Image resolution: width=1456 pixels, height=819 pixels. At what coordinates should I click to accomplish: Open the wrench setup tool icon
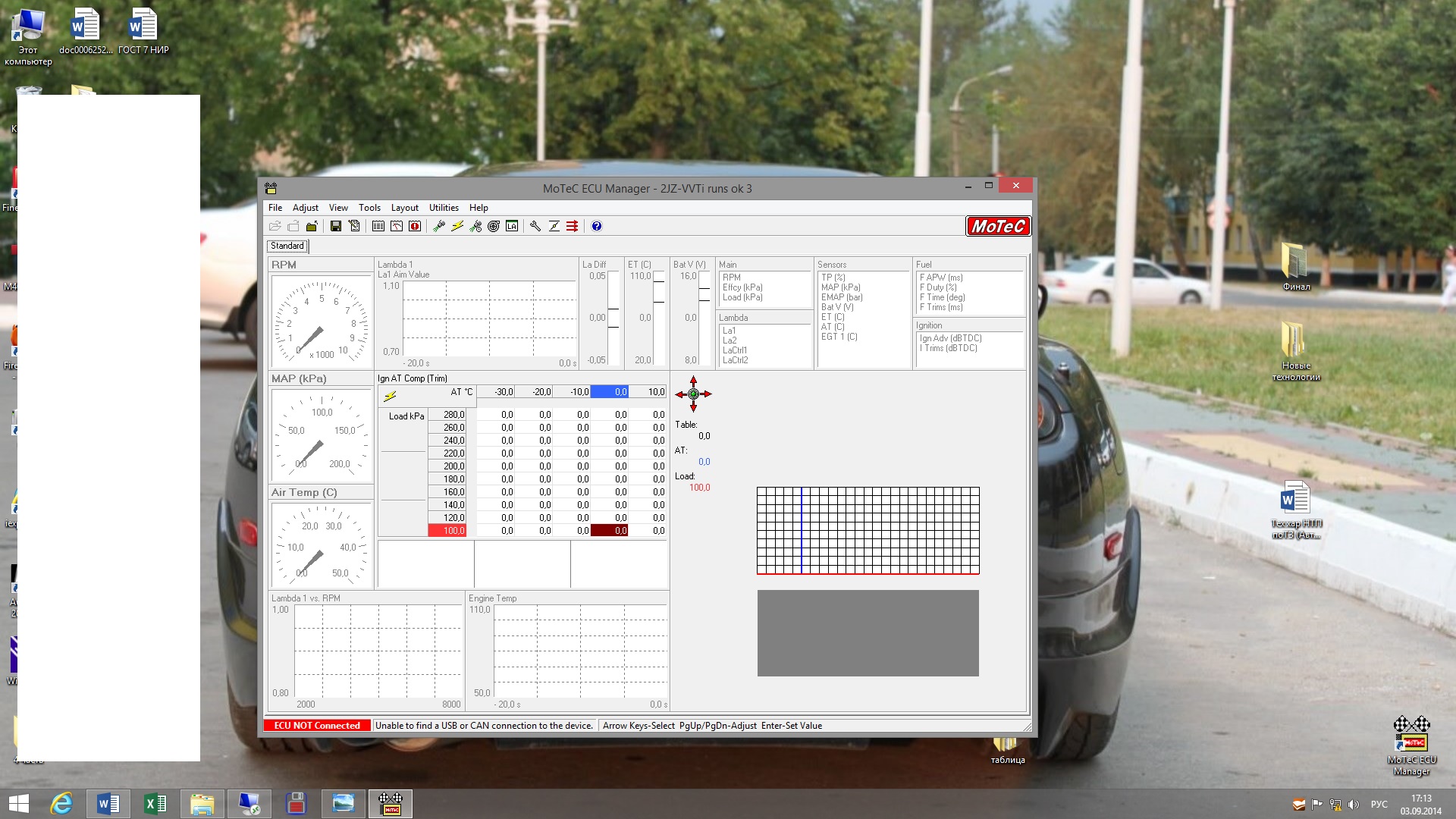(x=535, y=226)
